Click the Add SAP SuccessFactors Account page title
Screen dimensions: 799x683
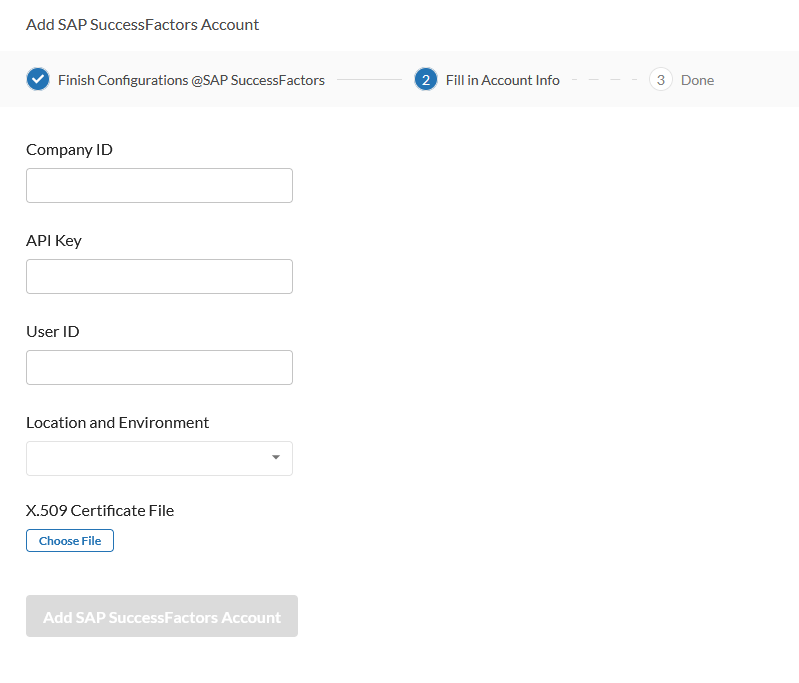pyautogui.click(x=142, y=24)
